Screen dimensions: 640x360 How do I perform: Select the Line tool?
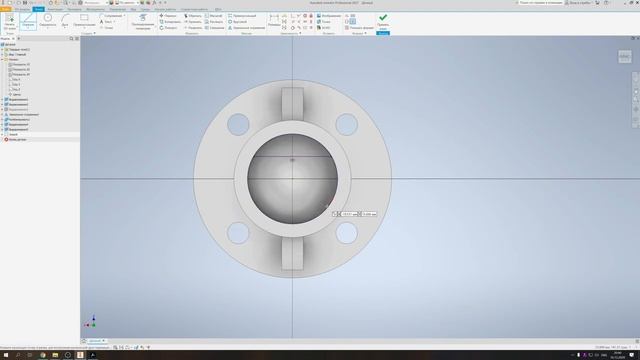pos(28,21)
